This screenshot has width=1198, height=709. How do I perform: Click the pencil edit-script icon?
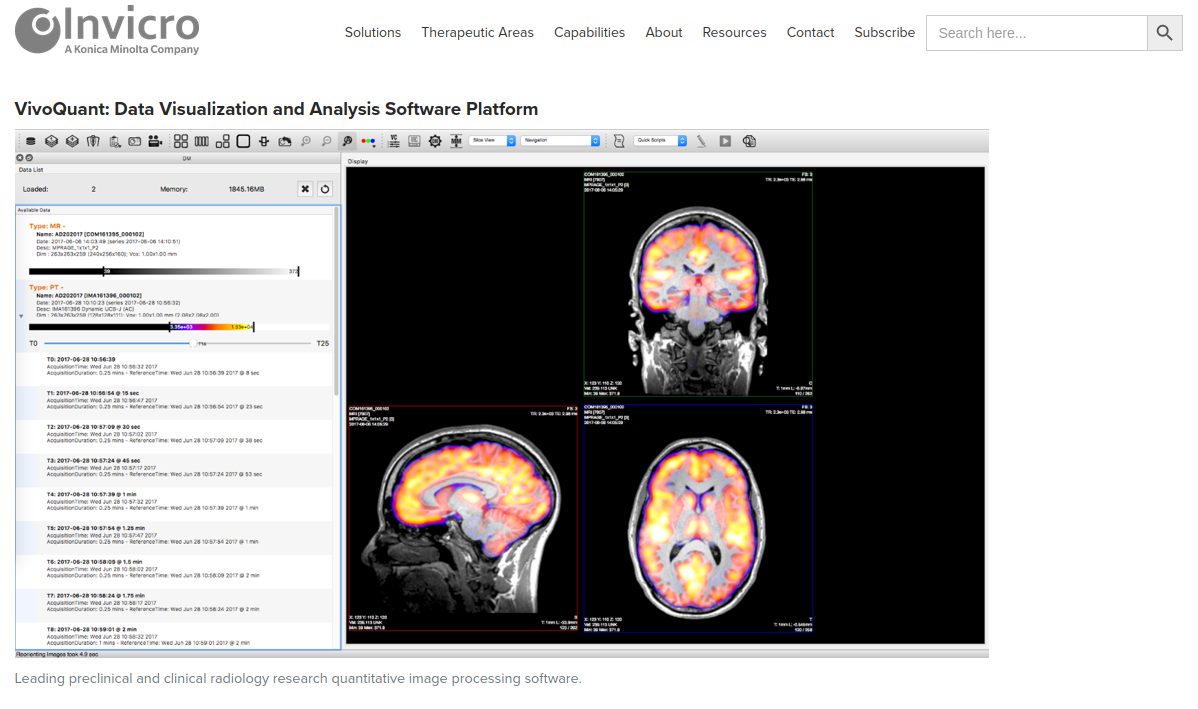701,141
